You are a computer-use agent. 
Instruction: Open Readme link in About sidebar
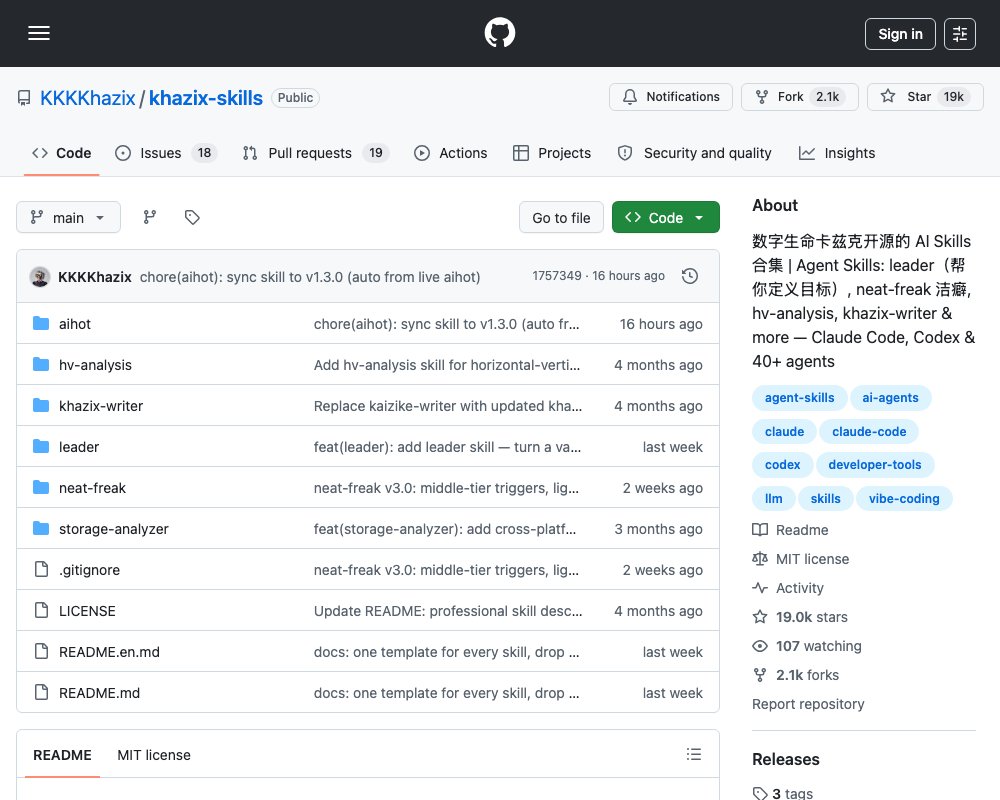(790, 530)
